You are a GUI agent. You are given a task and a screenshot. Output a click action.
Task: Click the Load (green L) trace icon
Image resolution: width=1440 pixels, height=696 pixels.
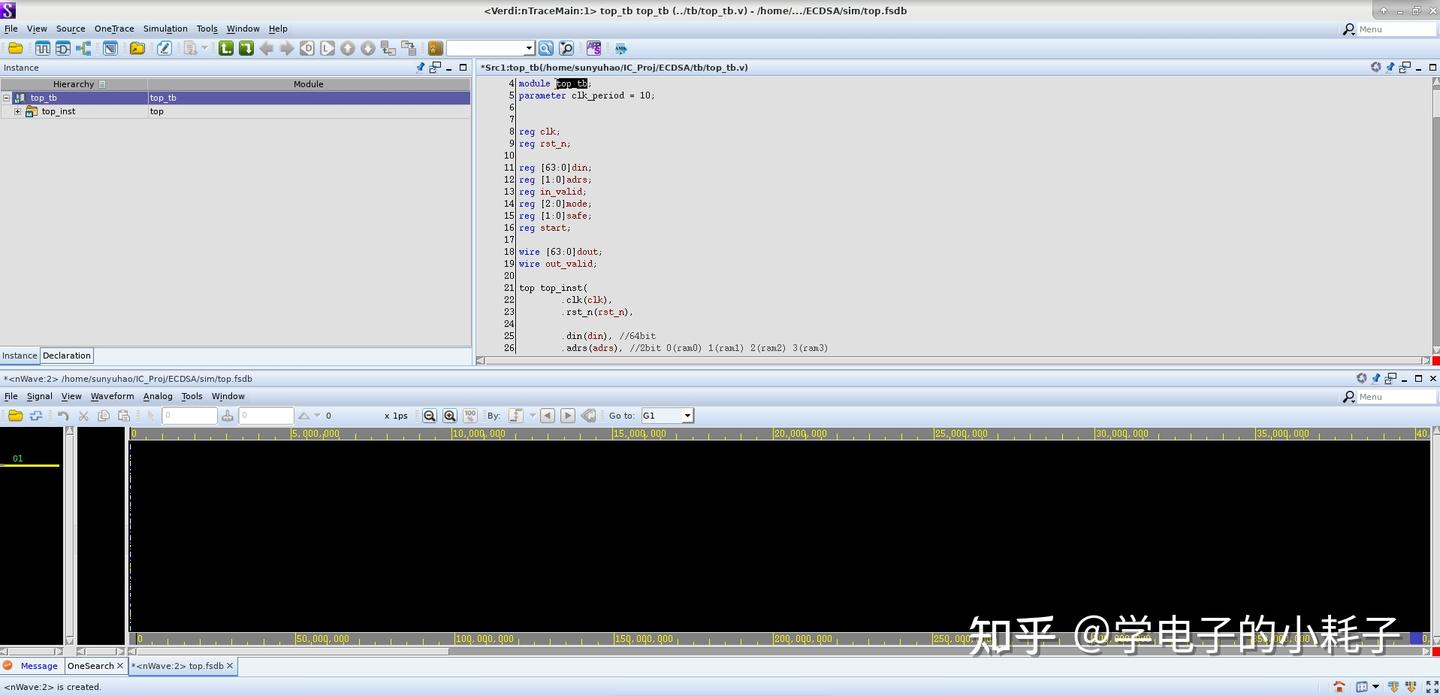pos(226,48)
